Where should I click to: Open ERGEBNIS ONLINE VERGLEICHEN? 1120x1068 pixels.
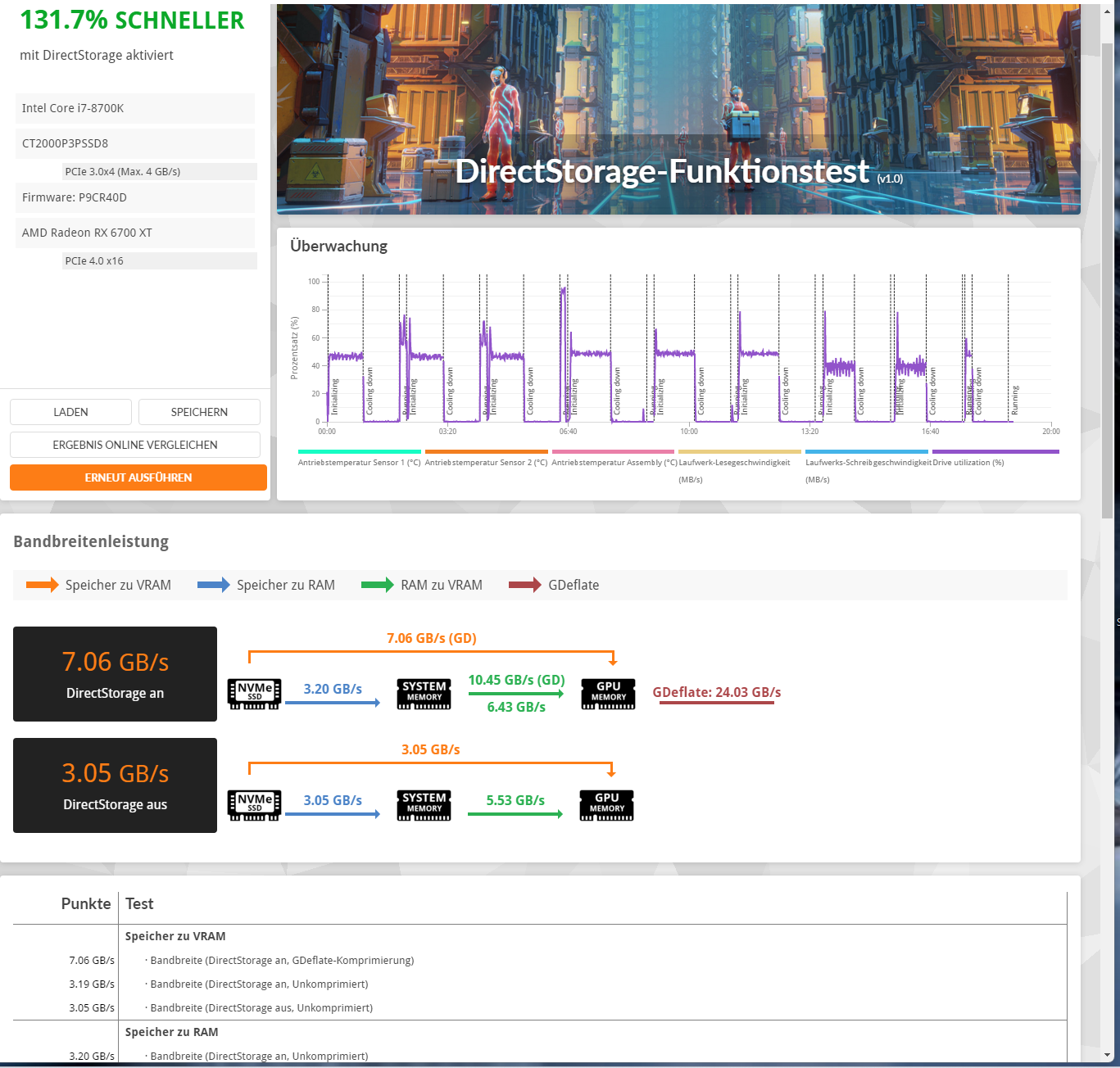pyautogui.click(x=135, y=445)
